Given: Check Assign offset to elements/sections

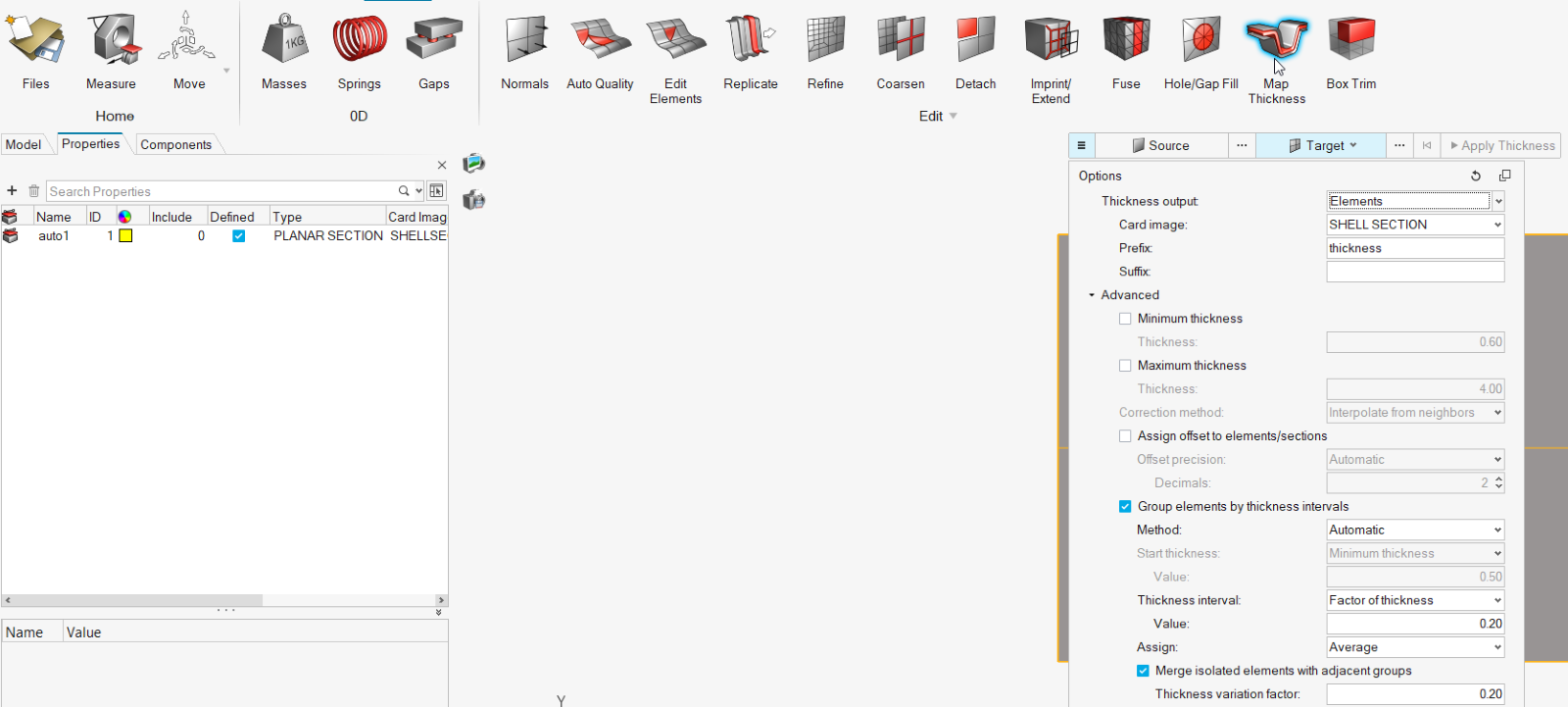Looking at the screenshot, I should tap(1125, 436).
